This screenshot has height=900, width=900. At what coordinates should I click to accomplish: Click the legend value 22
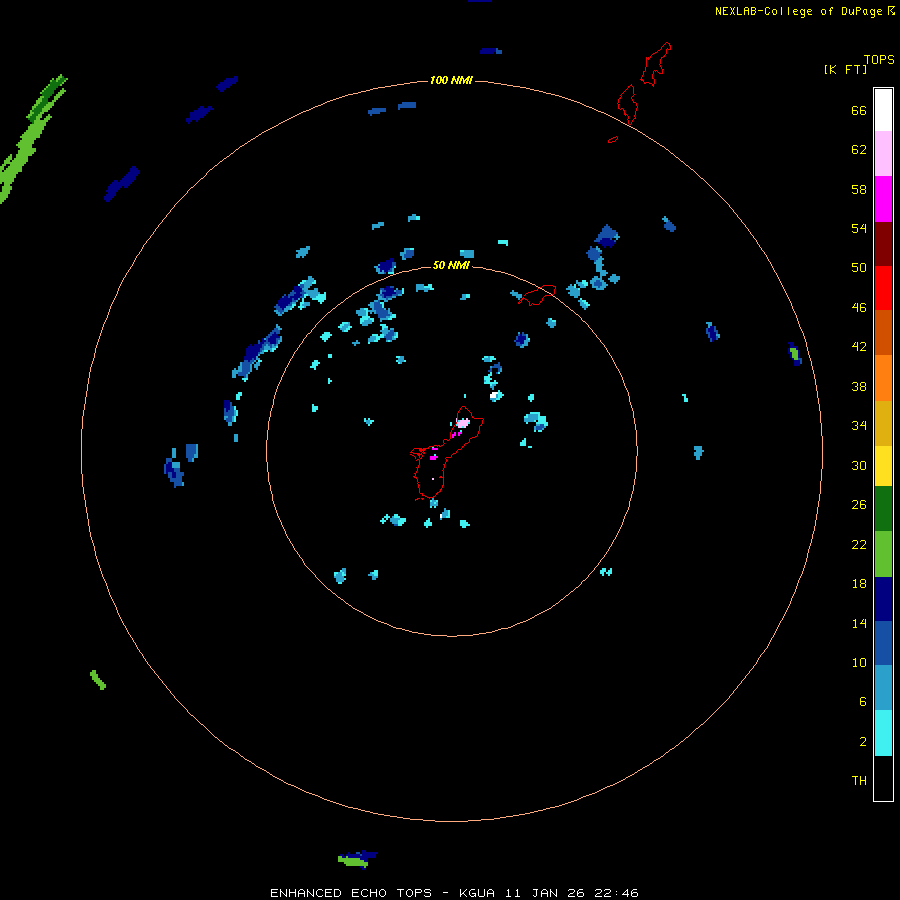point(859,545)
